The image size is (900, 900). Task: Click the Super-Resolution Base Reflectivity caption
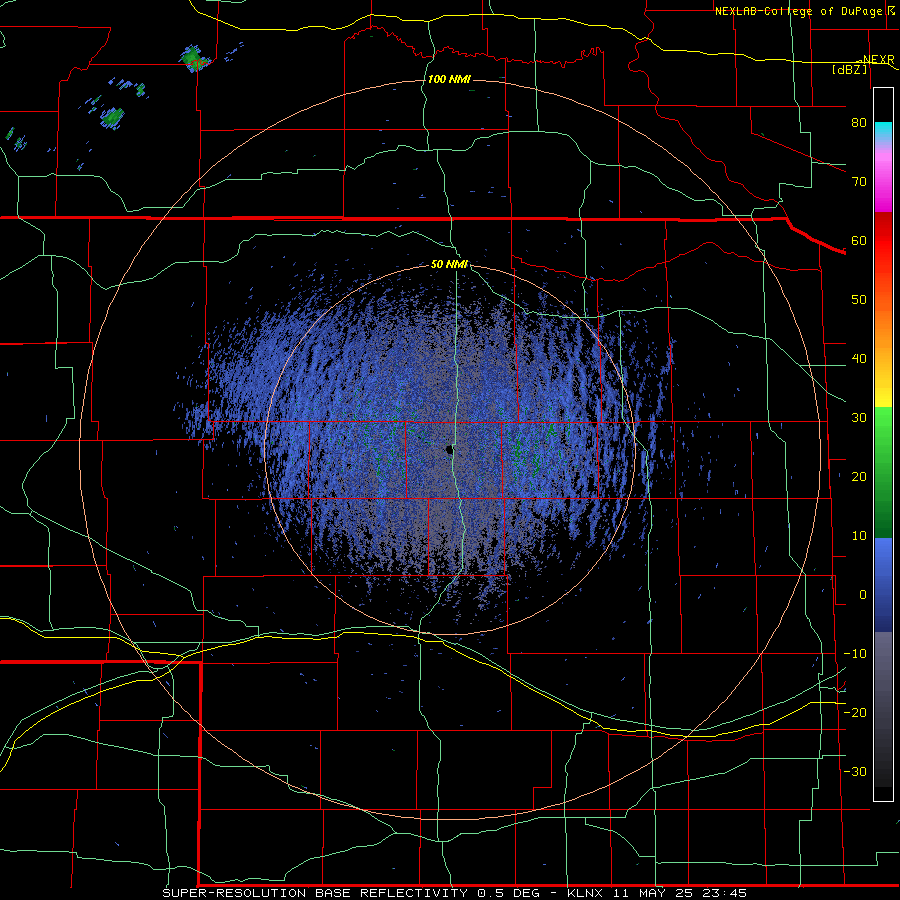click(455, 893)
